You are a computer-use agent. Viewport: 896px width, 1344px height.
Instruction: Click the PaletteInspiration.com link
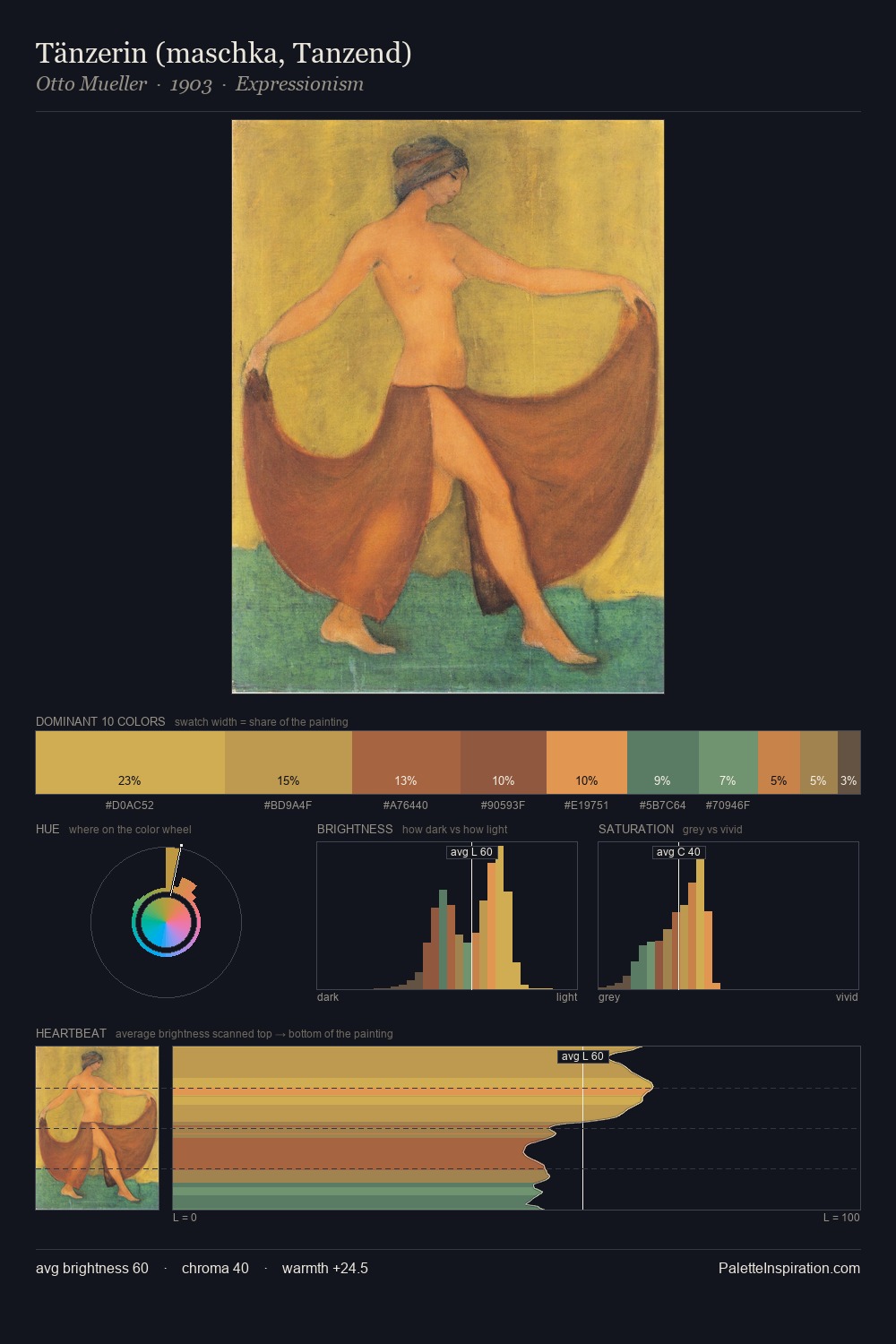pos(789,1269)
